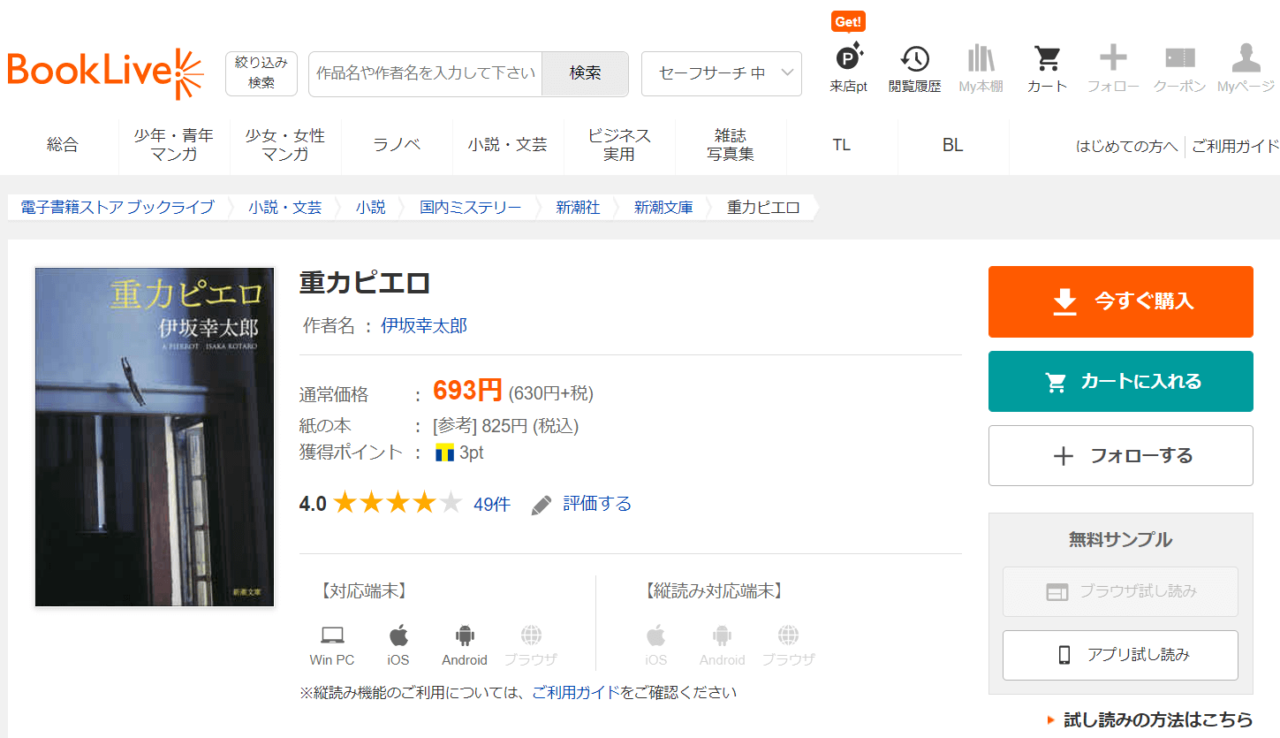Click the 重力ピエロ book cover image
Screen dimensions: 1280x738
[155, 437]
